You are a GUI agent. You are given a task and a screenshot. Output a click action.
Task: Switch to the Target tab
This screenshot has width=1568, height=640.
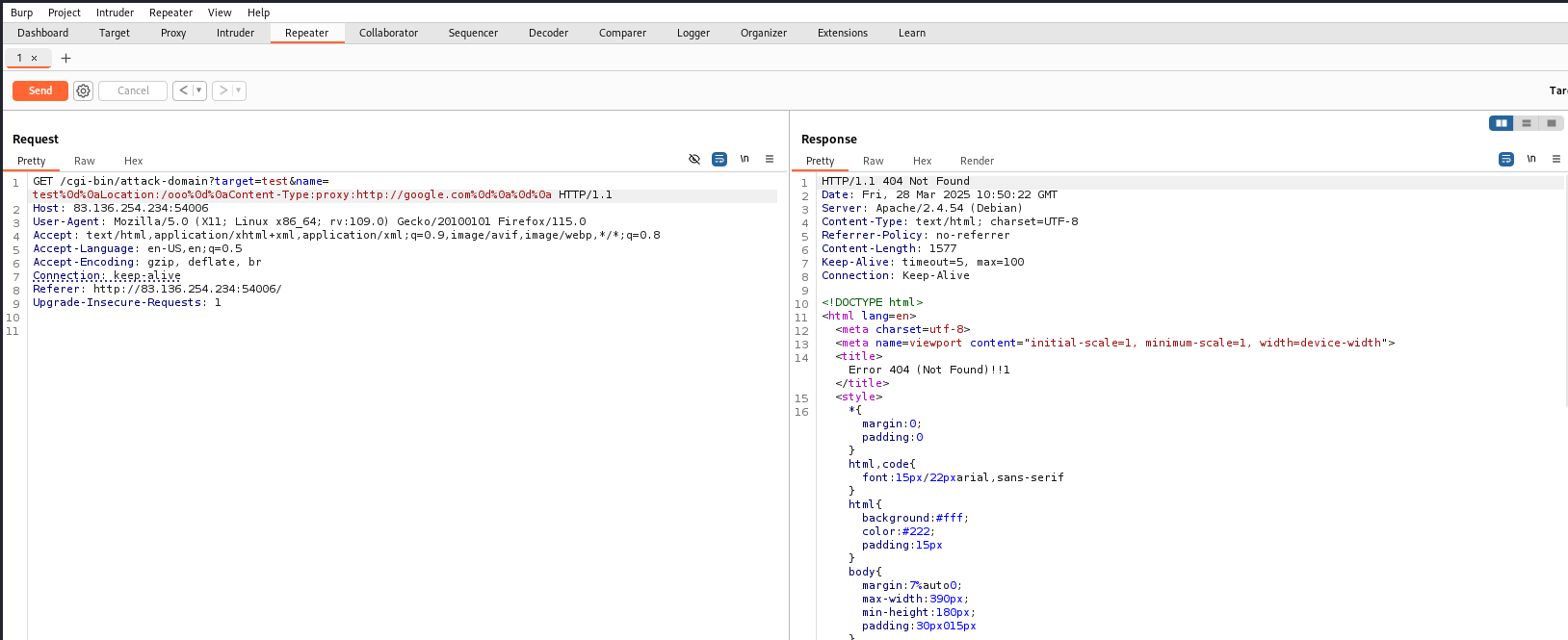coord(115,33)
